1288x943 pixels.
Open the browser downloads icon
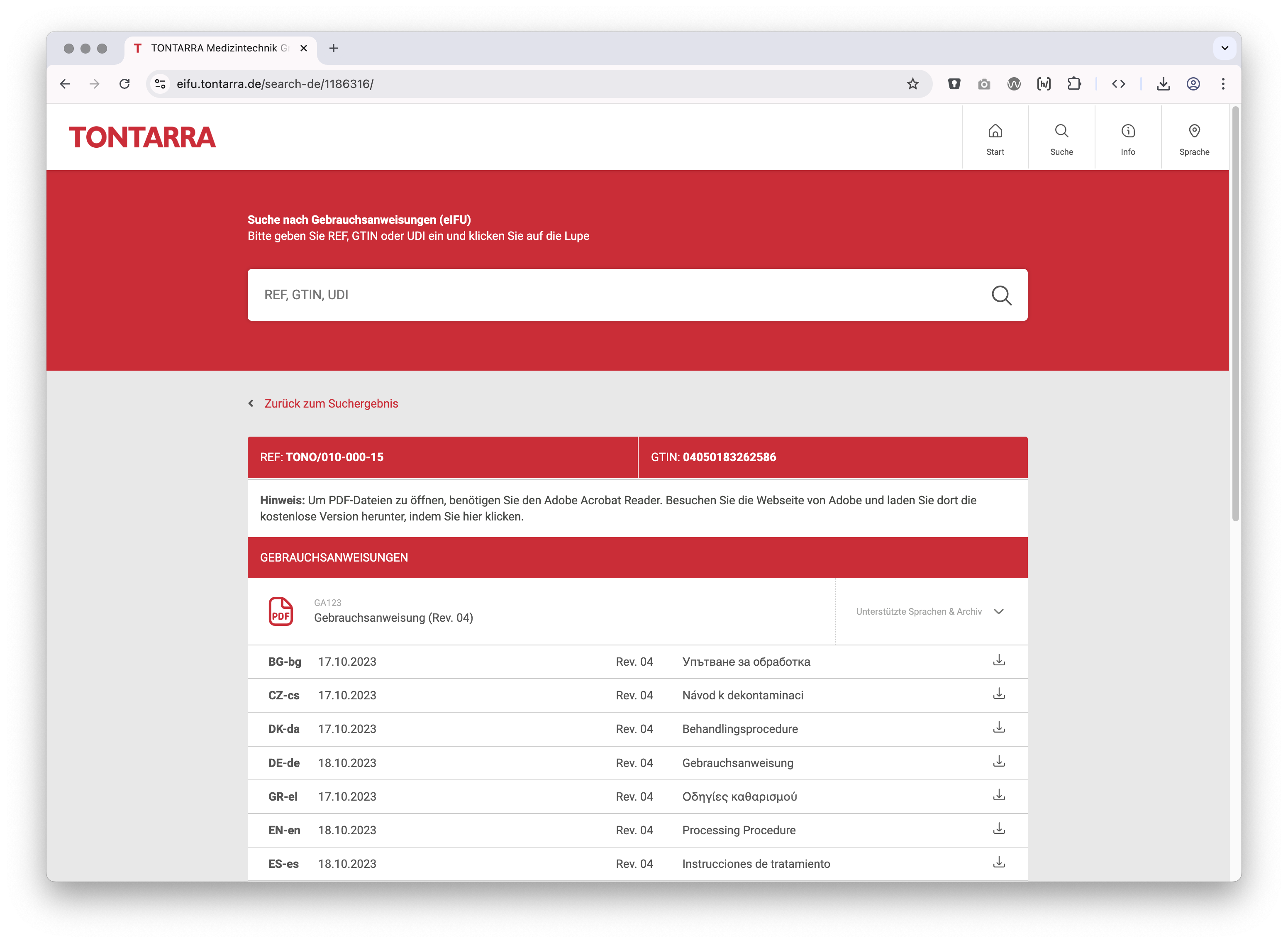pos(1163,84)
